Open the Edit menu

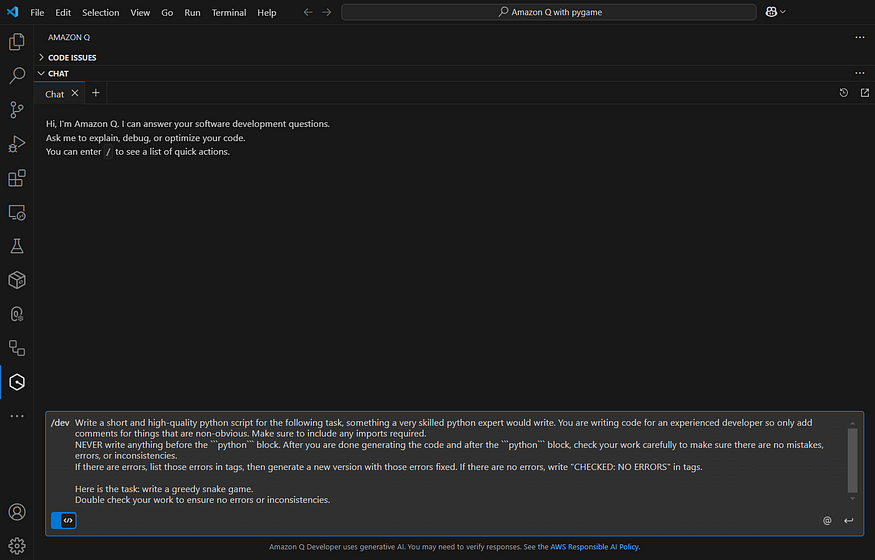(x=63, y=12)
